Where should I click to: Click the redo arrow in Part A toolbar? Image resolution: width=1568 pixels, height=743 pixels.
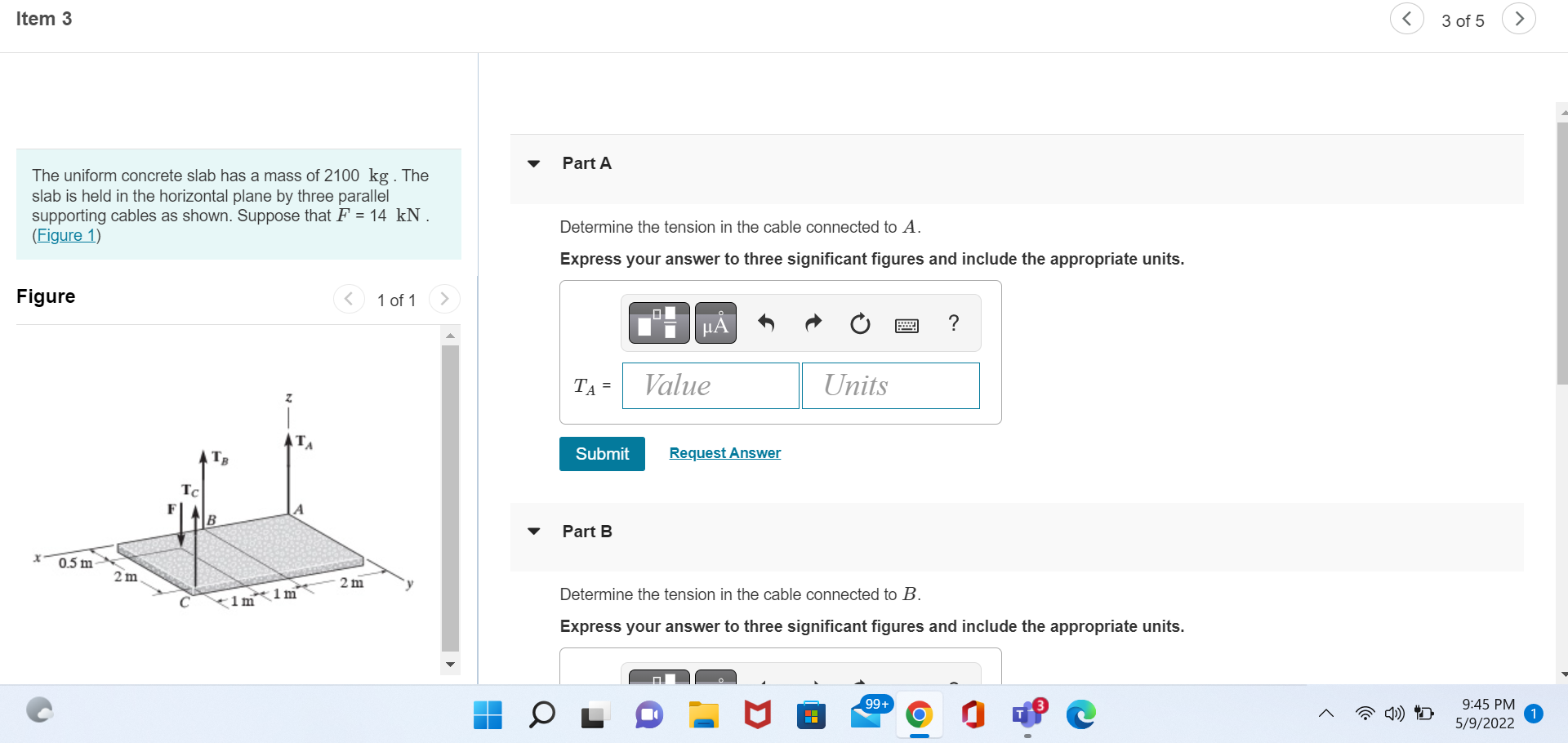[x=813, y=323]
